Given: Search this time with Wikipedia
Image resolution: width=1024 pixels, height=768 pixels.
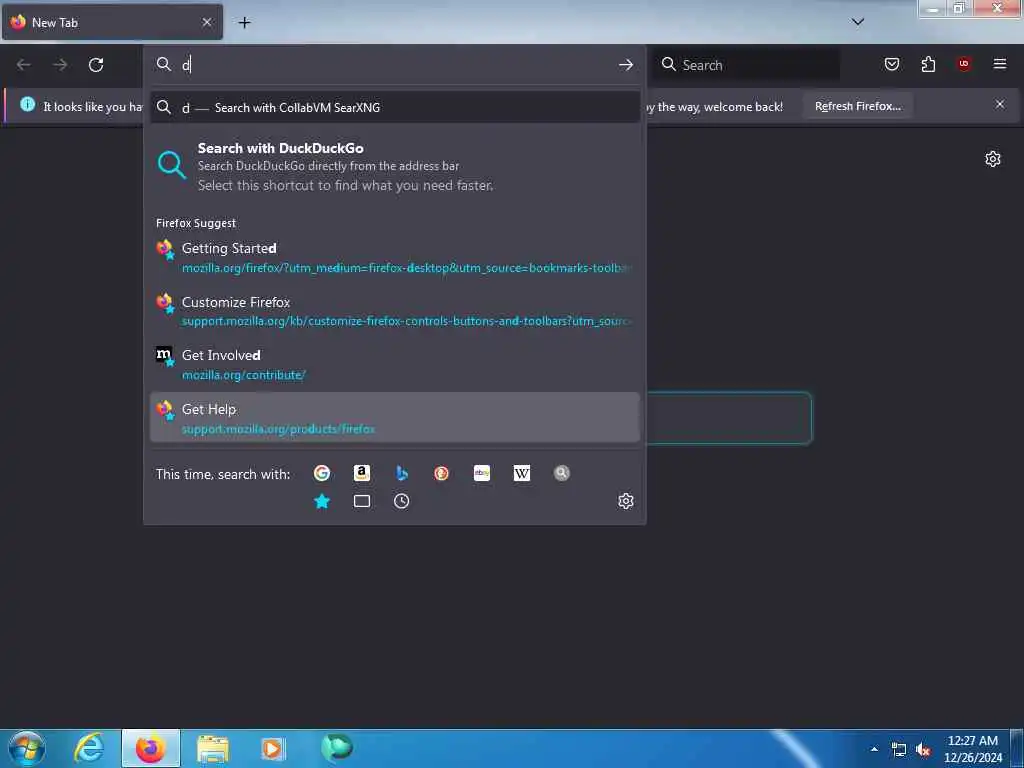Looking at the screenshot, I should pos(522,473).
